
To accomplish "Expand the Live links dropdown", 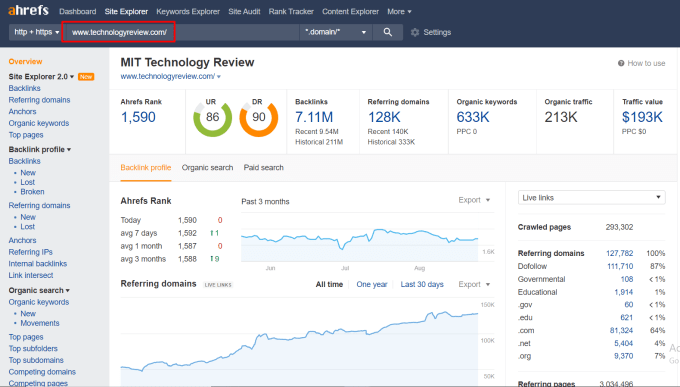I will [x=592, y=198].
